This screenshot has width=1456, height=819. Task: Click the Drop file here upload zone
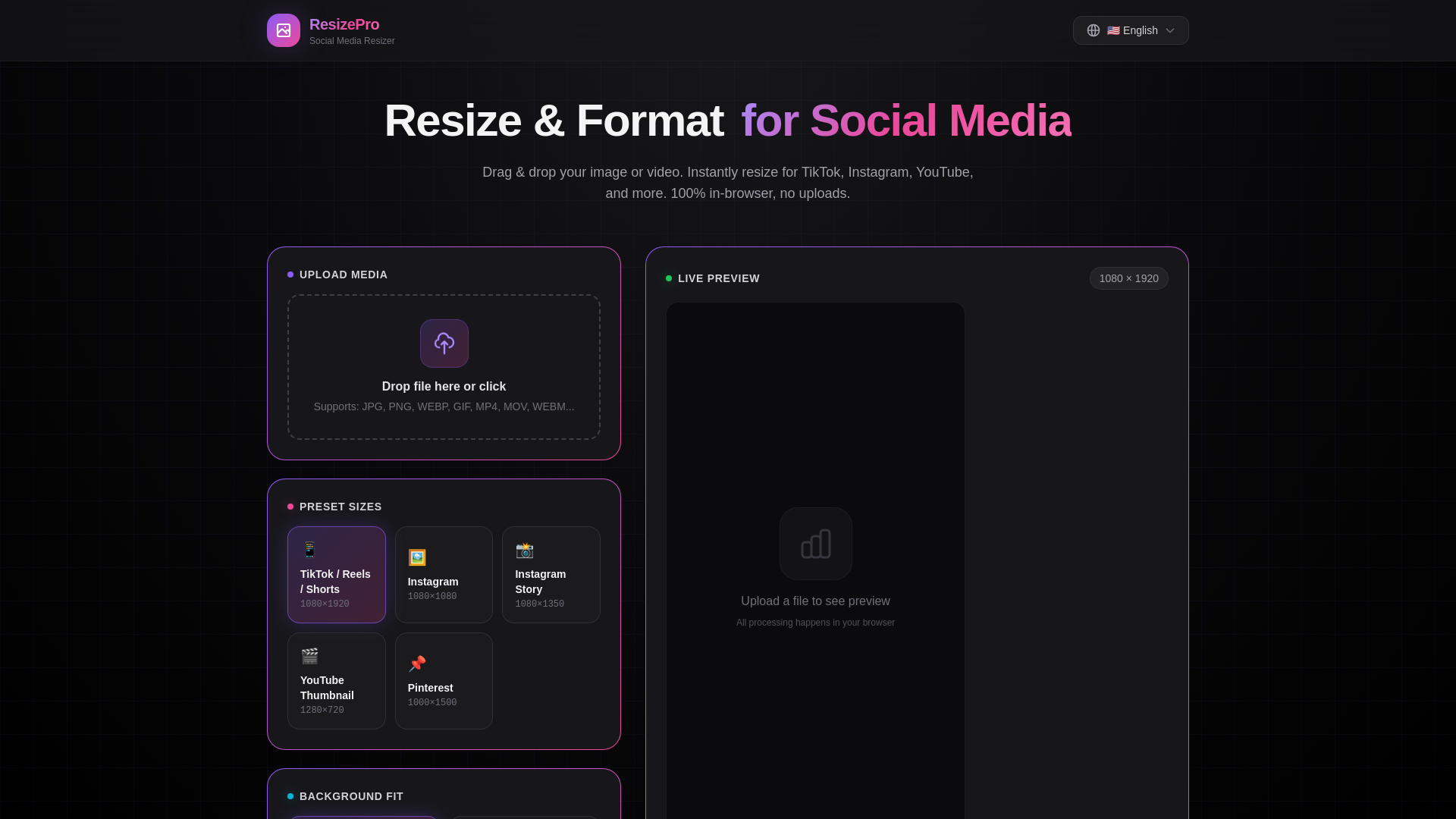[x=444, y=367]
